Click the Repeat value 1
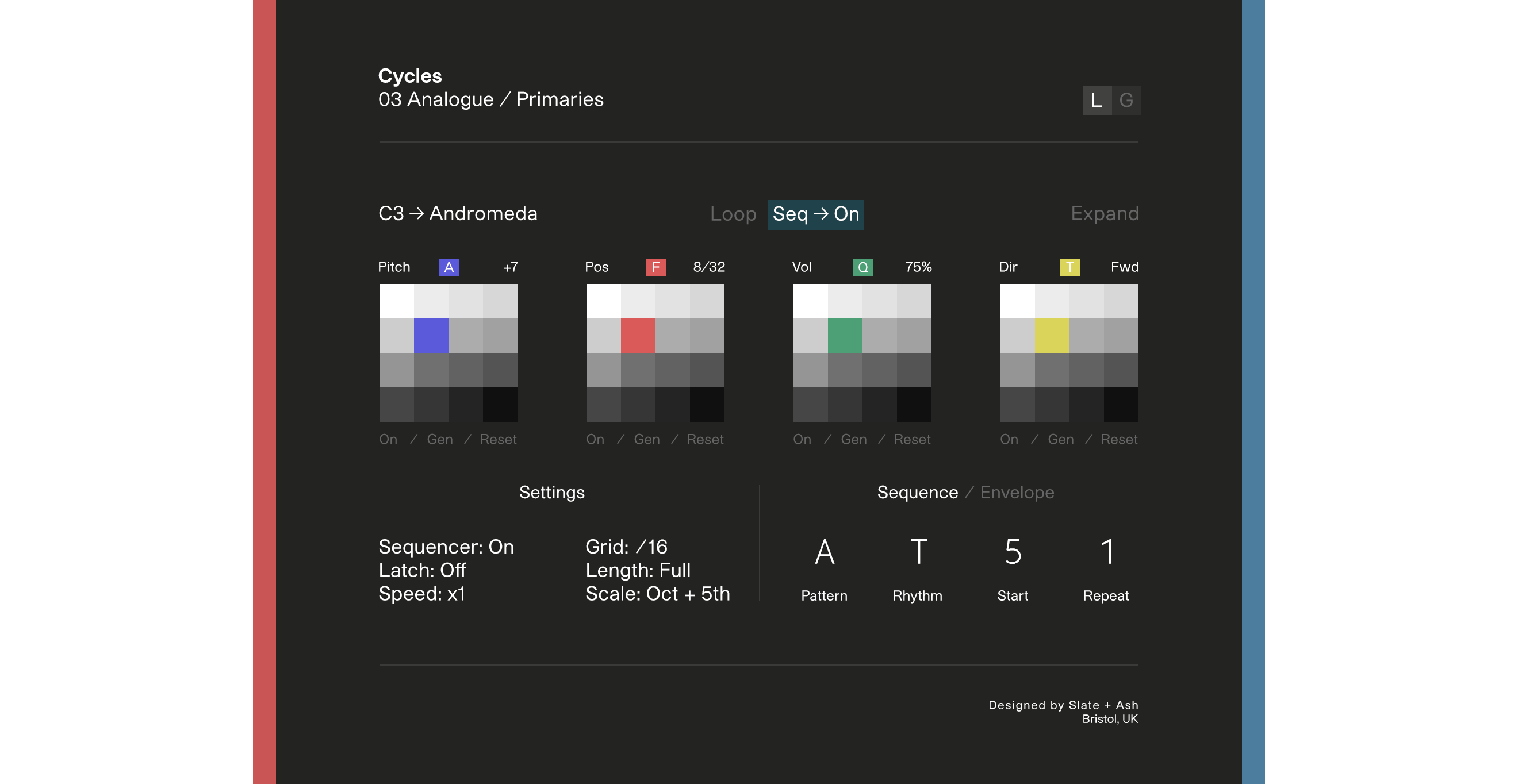 (x=1107, y=552)
